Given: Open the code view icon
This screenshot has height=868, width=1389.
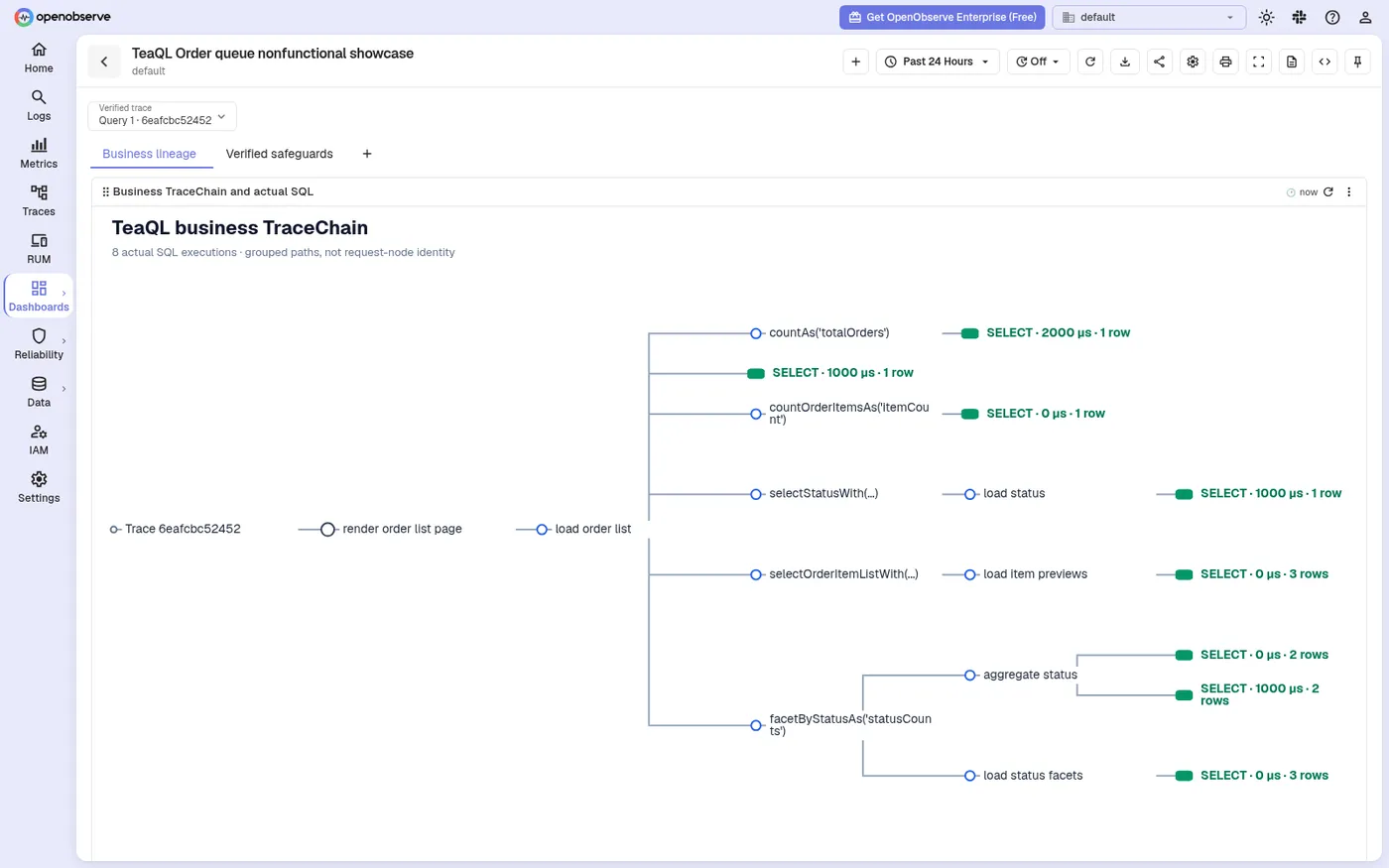Looking at the screenshot, I should tap(1325, 62).
